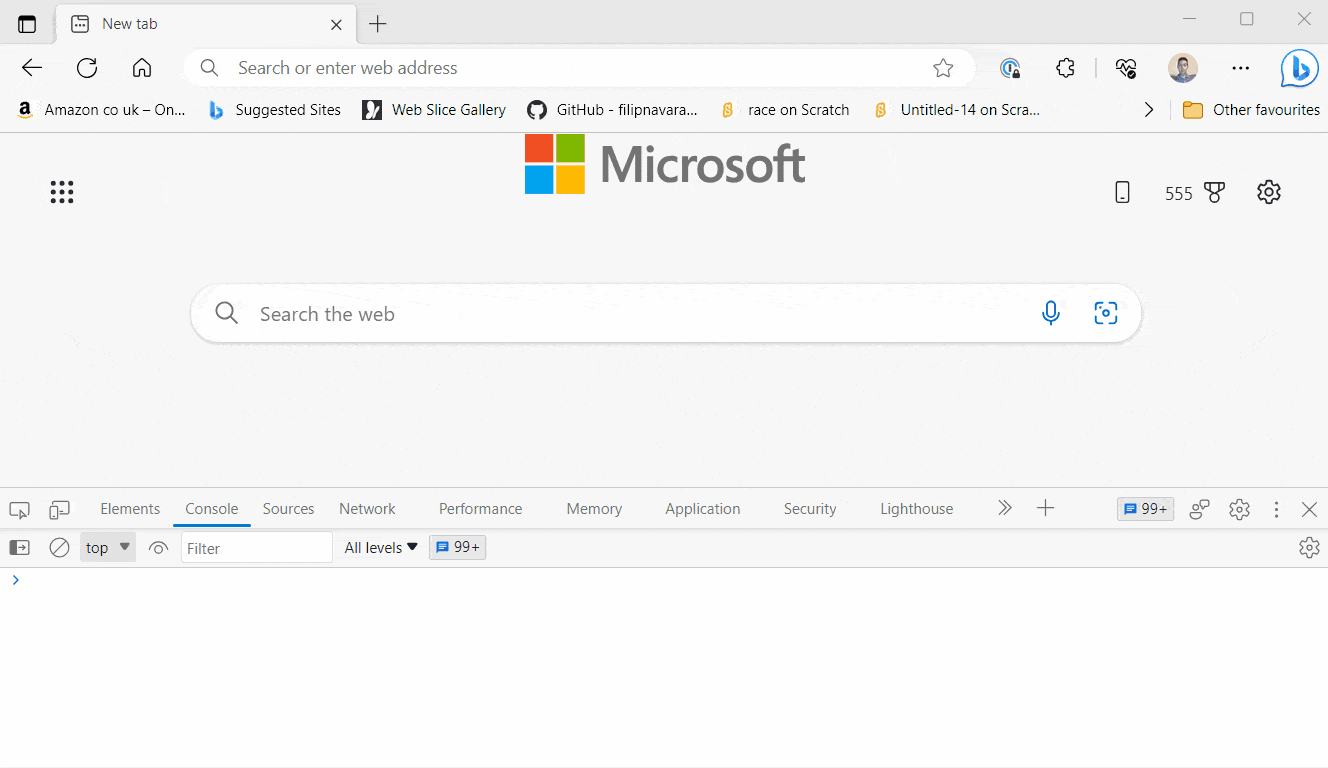Focus the address bar search field
Image resolution: width=1328 pixels, height=768 pixels.
(580, 68)
